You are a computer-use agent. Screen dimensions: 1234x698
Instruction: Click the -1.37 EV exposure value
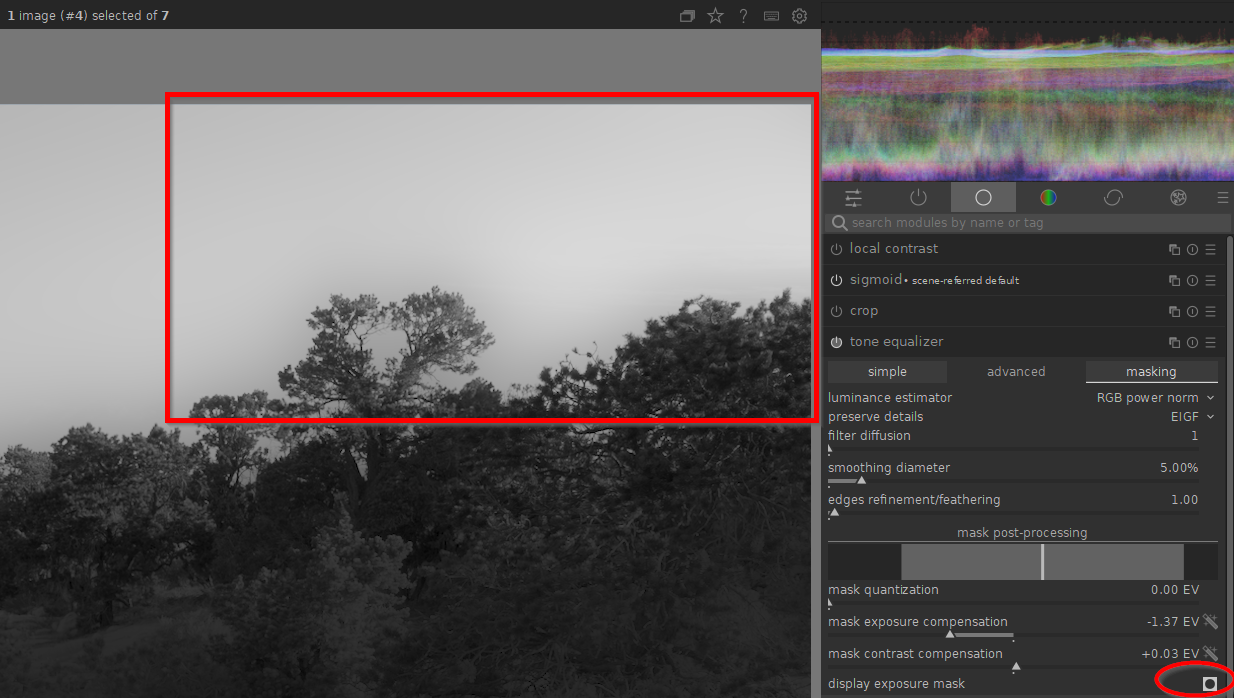tap(1173, 622)
